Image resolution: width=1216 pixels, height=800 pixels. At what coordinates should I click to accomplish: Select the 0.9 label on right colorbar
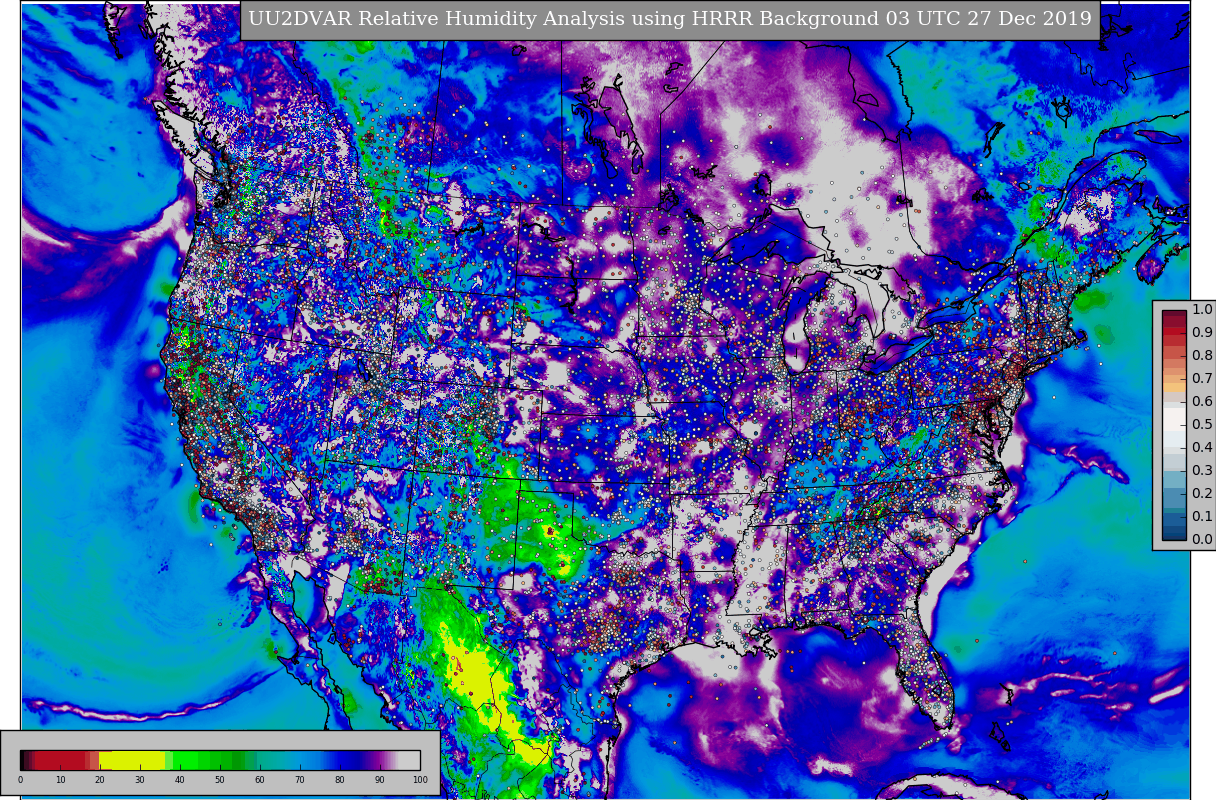[1202, 332]
